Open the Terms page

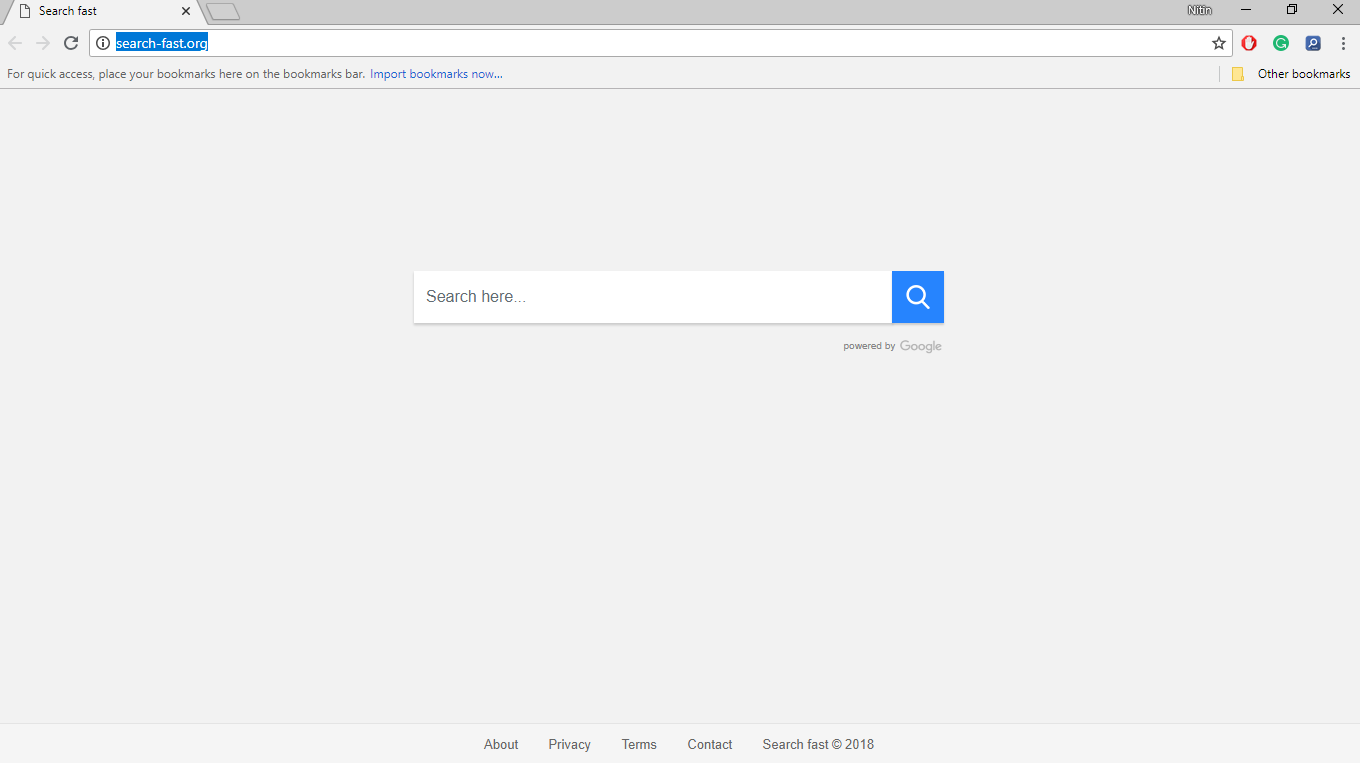(639, 744)
